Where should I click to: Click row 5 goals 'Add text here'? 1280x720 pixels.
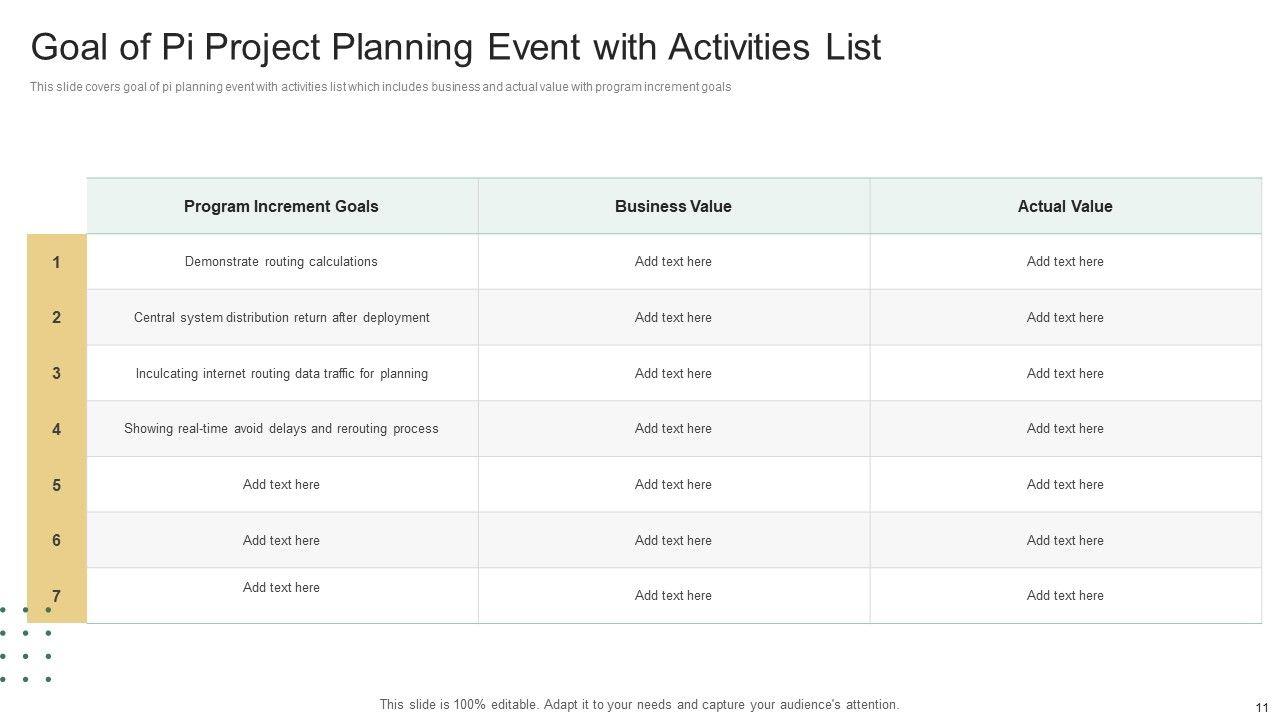click(x=281, y=485)
